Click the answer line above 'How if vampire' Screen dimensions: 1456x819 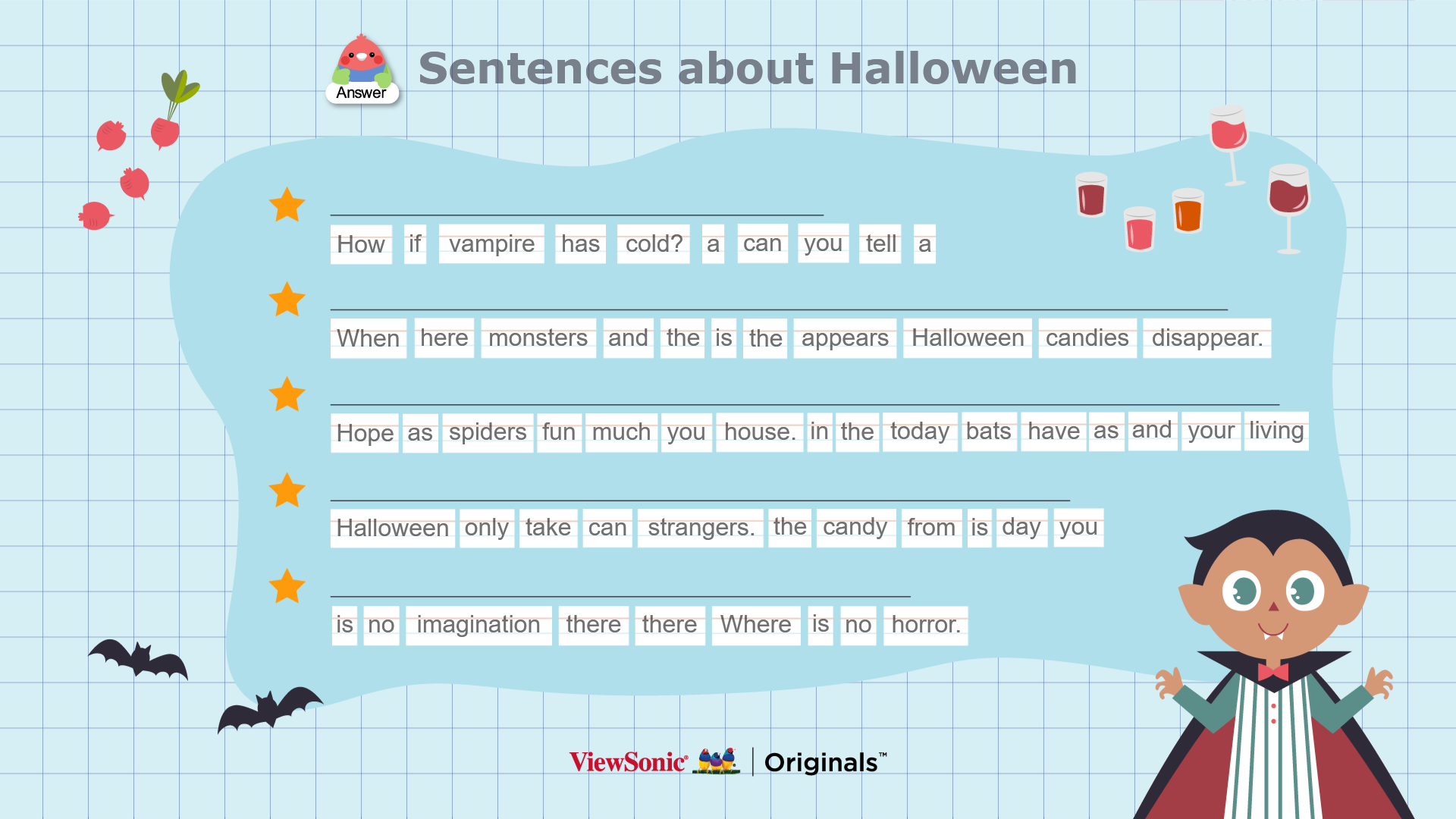click(577, 215)
